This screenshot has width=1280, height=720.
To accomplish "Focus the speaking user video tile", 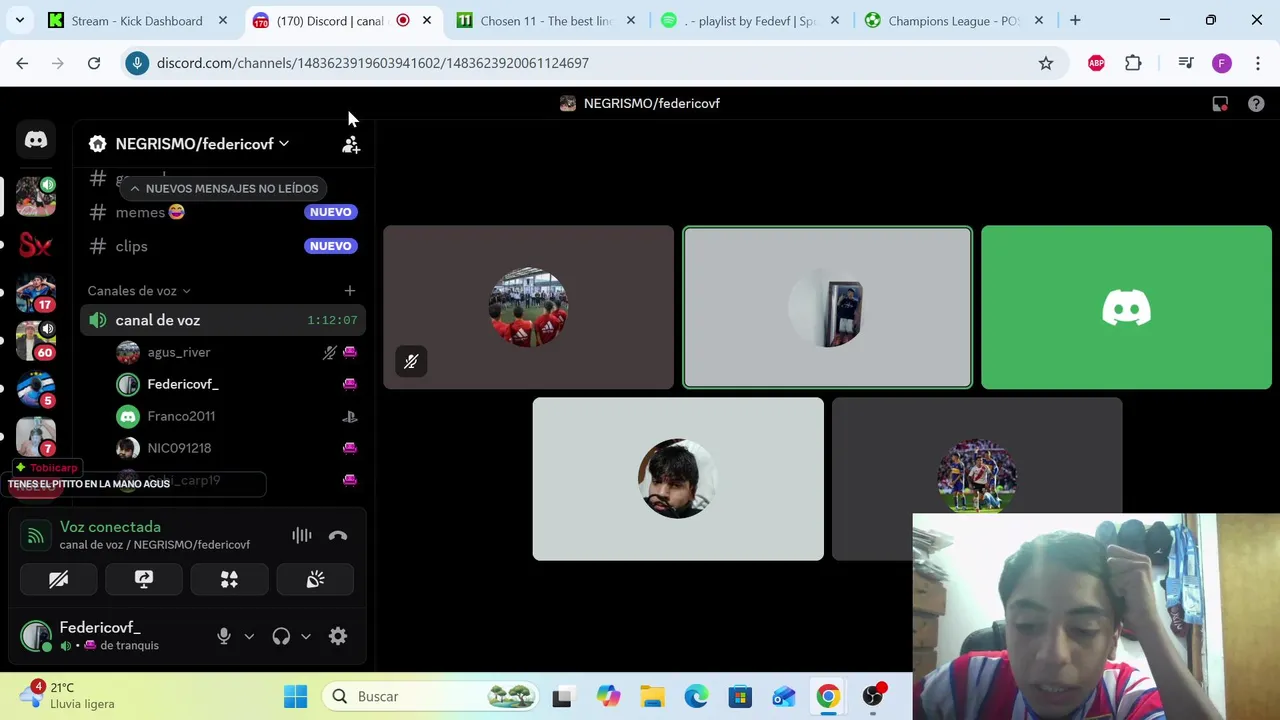I will pos(827,307).
